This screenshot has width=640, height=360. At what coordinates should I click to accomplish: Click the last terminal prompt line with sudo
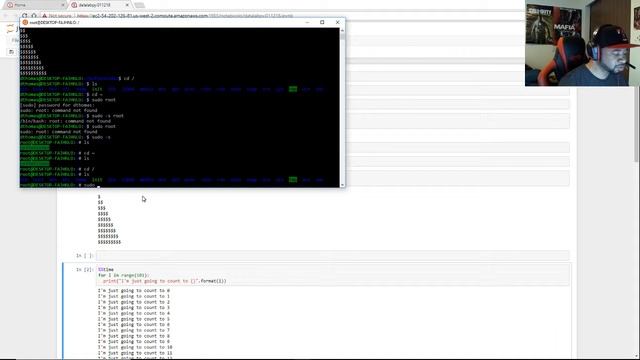click(x=60, y=185)
